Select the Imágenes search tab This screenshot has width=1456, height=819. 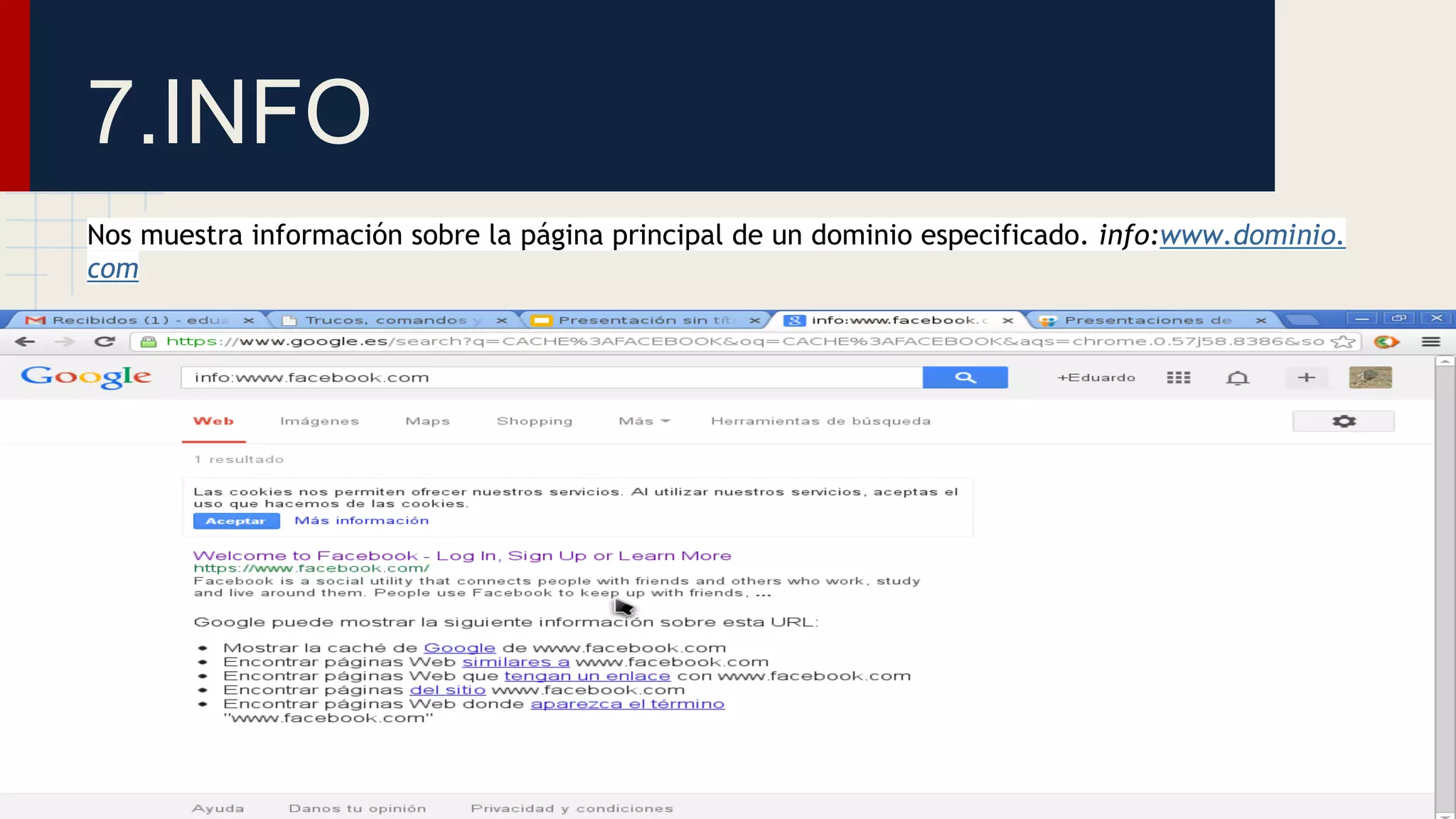[x=319, y=422]
